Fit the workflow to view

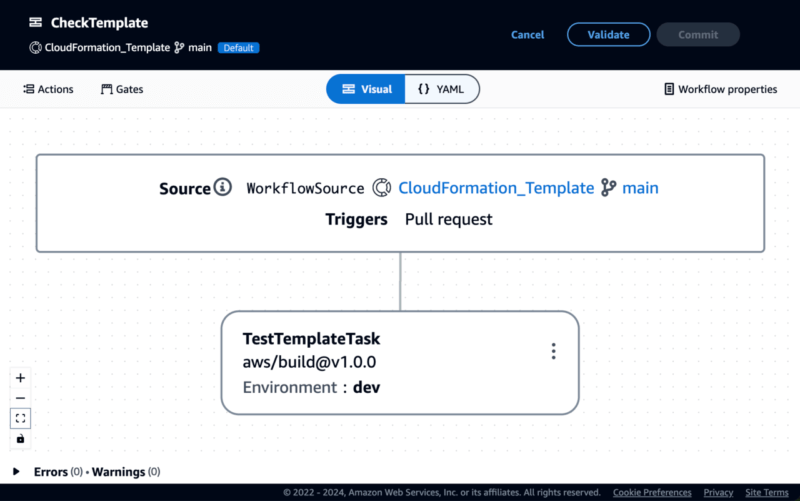tap(20, 418)
